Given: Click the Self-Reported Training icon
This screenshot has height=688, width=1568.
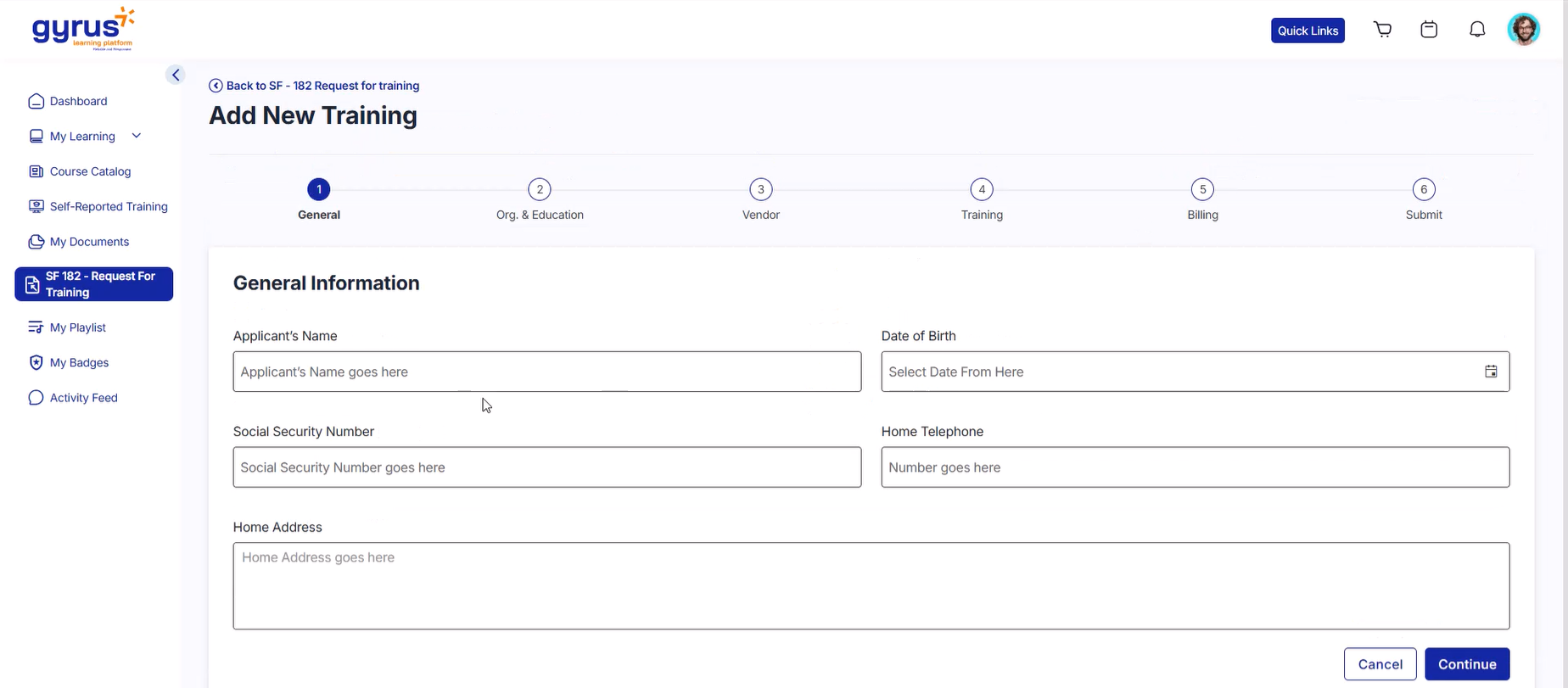Looking at the screenshot, I should [x=36, y=206].
